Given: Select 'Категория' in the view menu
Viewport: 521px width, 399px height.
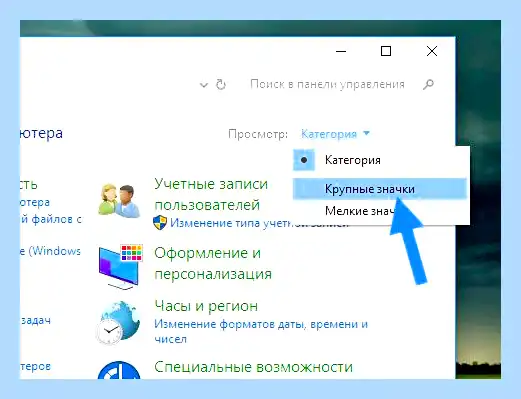Looking at the screenshot, I should point(380,160).
